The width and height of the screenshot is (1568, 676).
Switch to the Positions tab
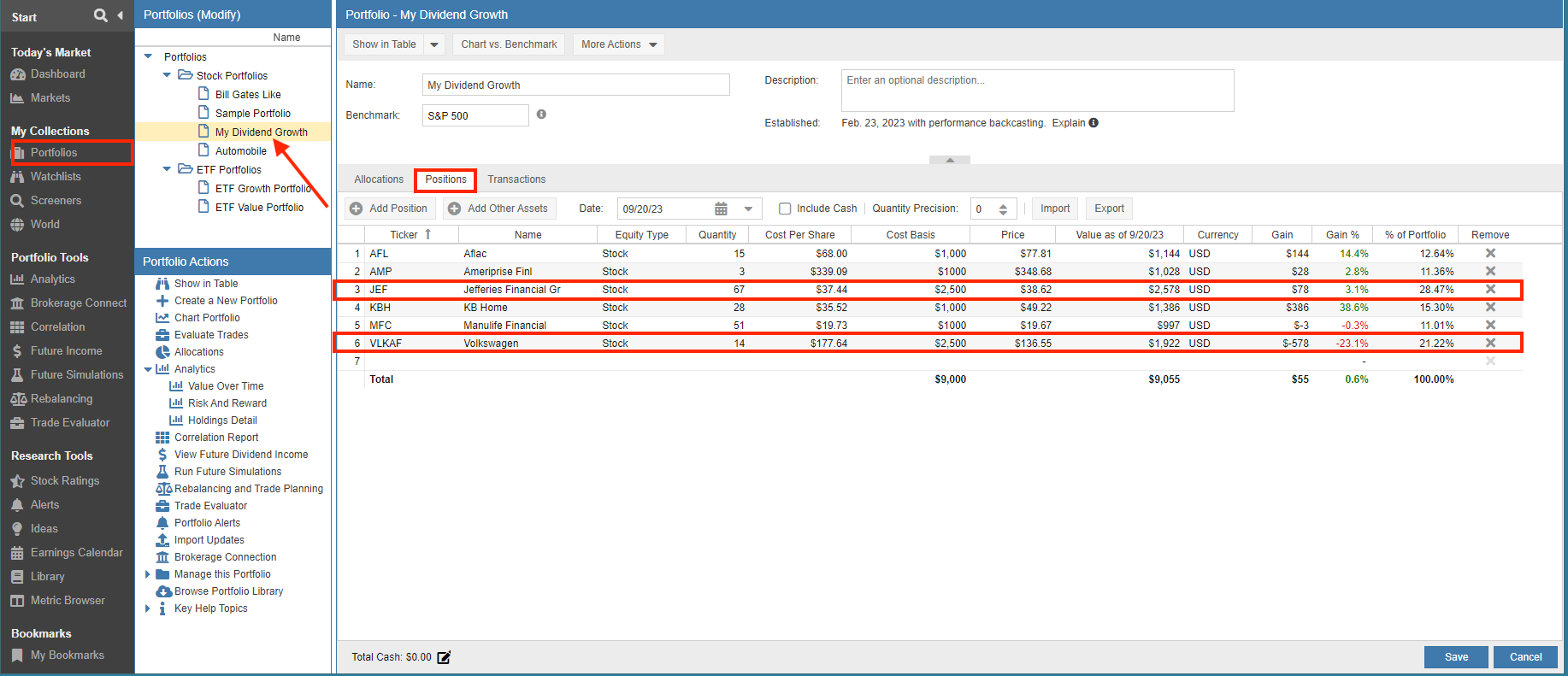coord(445,179)
